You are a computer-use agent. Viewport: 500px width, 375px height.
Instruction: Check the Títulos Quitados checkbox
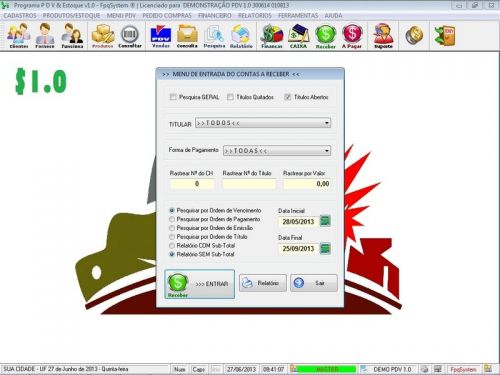(x=230, y=97)
